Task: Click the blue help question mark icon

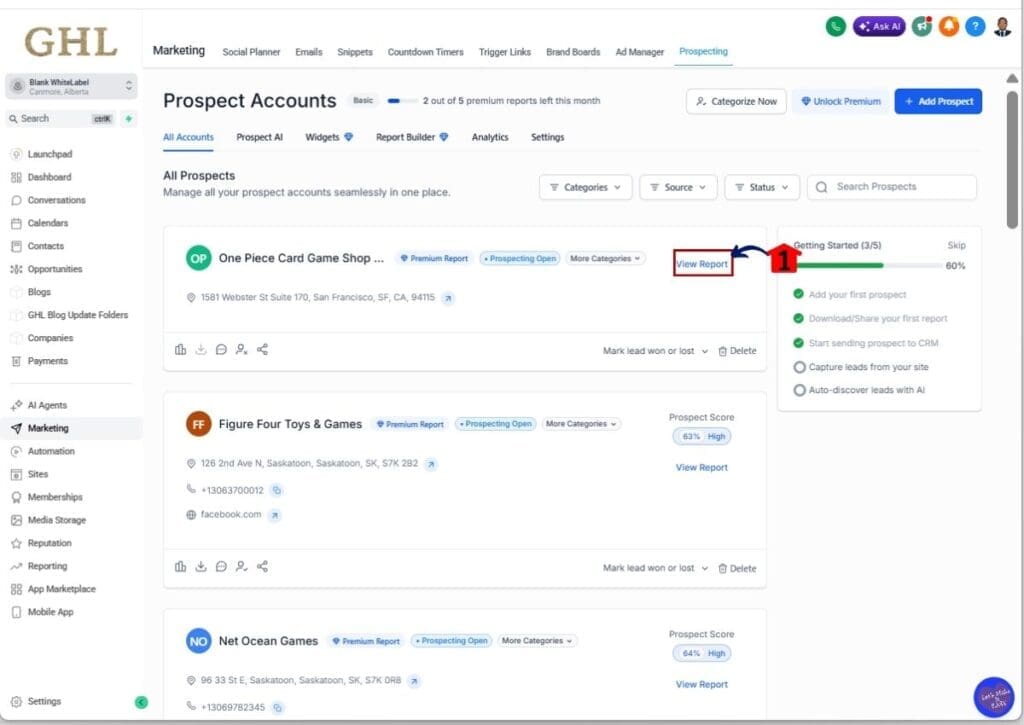Action: pos(975,27)
